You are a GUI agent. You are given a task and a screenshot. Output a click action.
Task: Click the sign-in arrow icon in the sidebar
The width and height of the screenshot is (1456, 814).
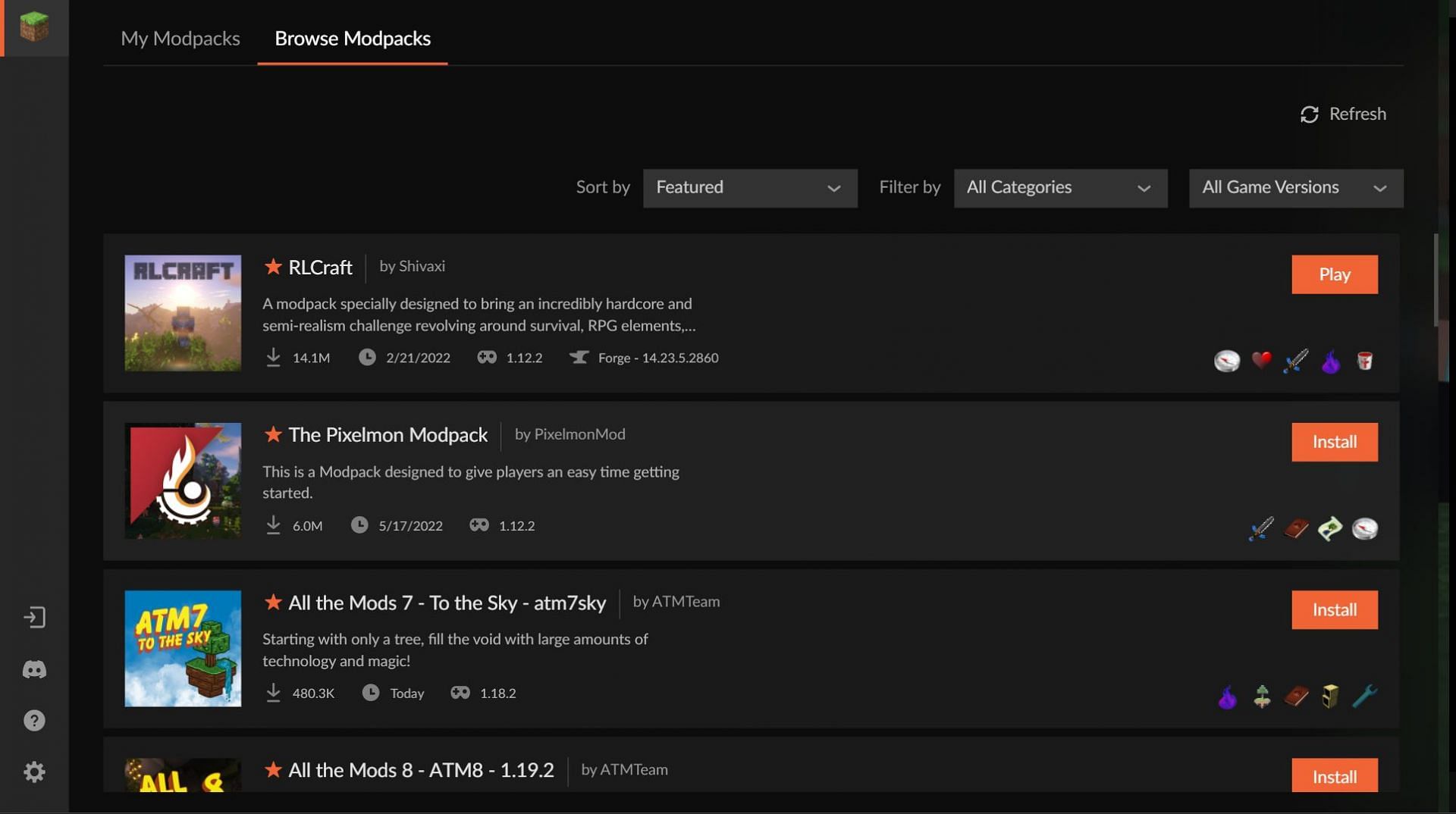pyautogui.click(x=34, y=618)
